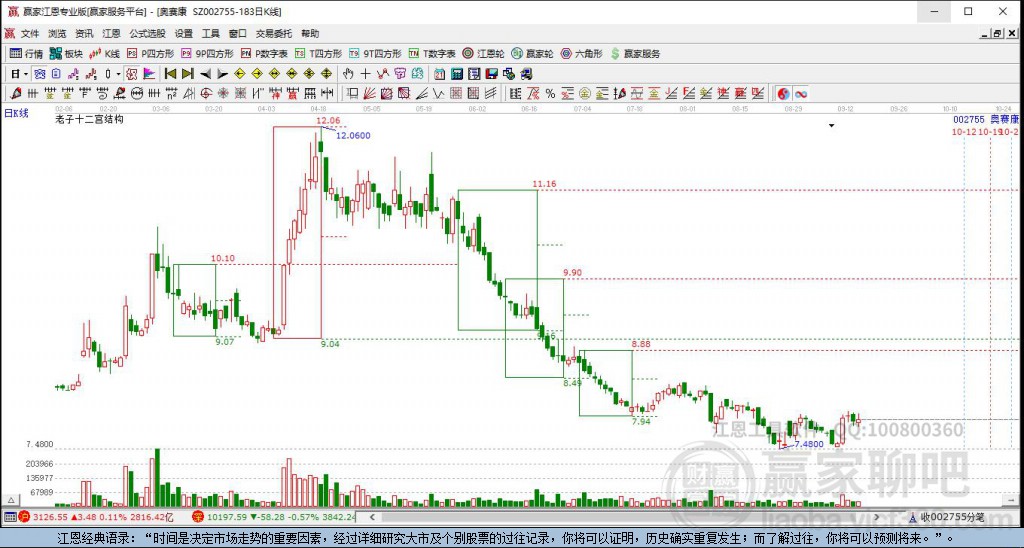Click the Shanghai index 3126.55 status entry

click(95, 517)
